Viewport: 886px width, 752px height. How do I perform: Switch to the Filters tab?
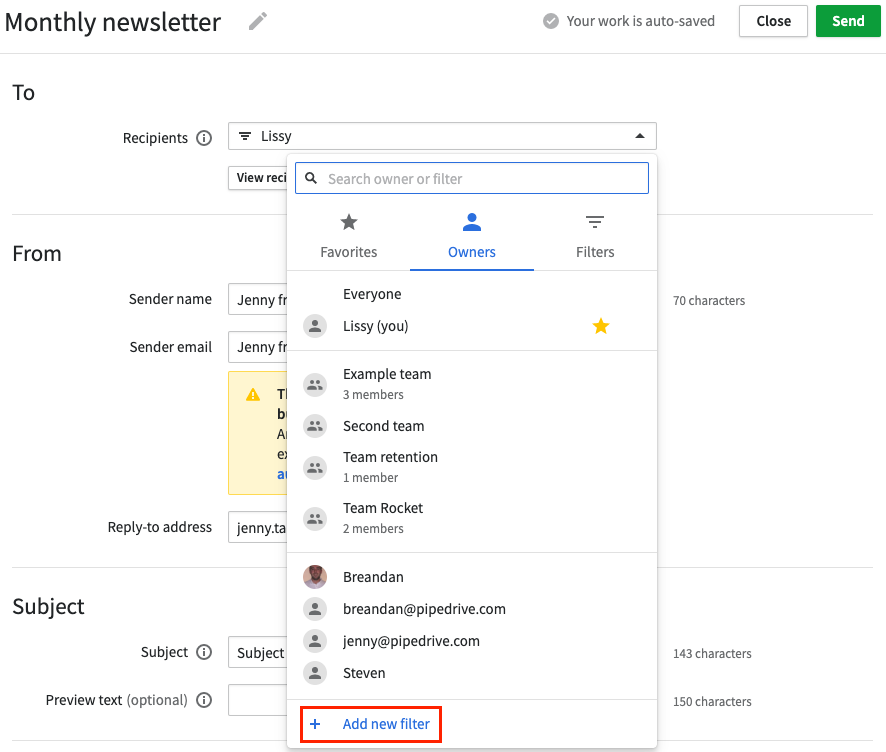pos(594,235)
